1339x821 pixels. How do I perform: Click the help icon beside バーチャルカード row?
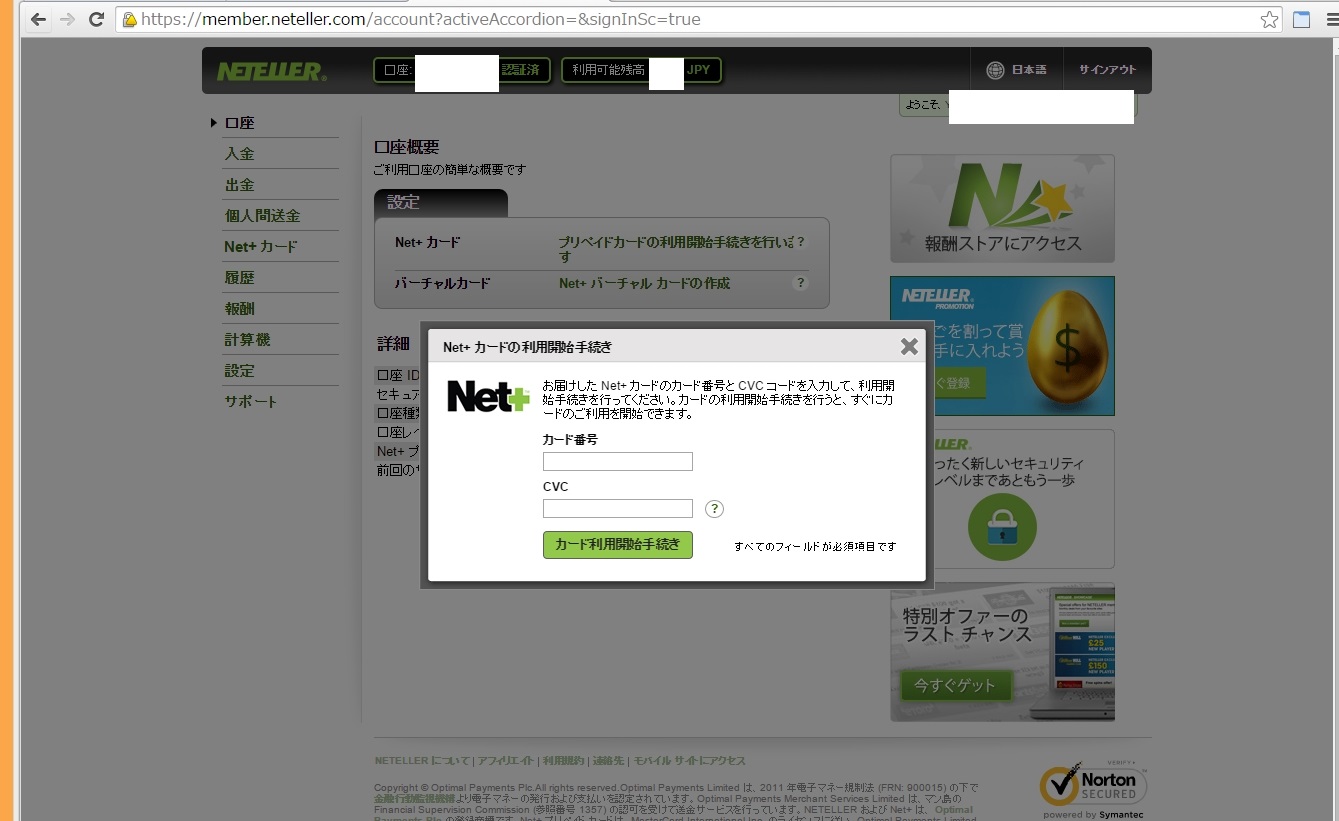pyautogui.click(x=800, y=283)
